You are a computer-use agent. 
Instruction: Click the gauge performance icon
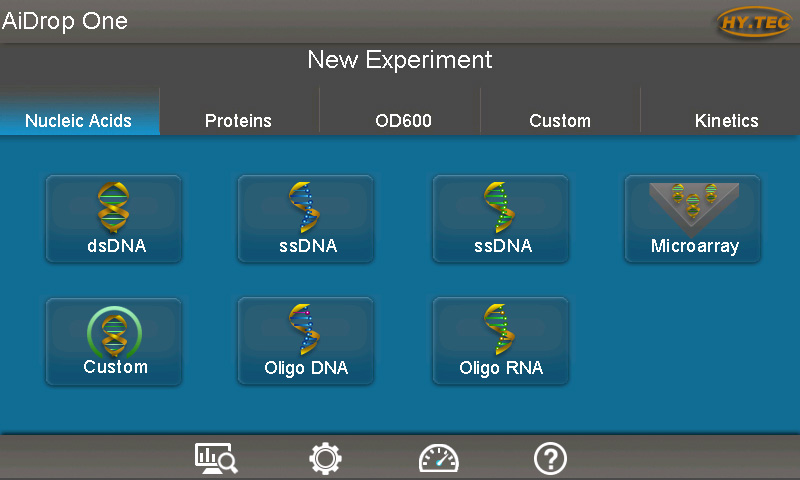coord(438,458)
